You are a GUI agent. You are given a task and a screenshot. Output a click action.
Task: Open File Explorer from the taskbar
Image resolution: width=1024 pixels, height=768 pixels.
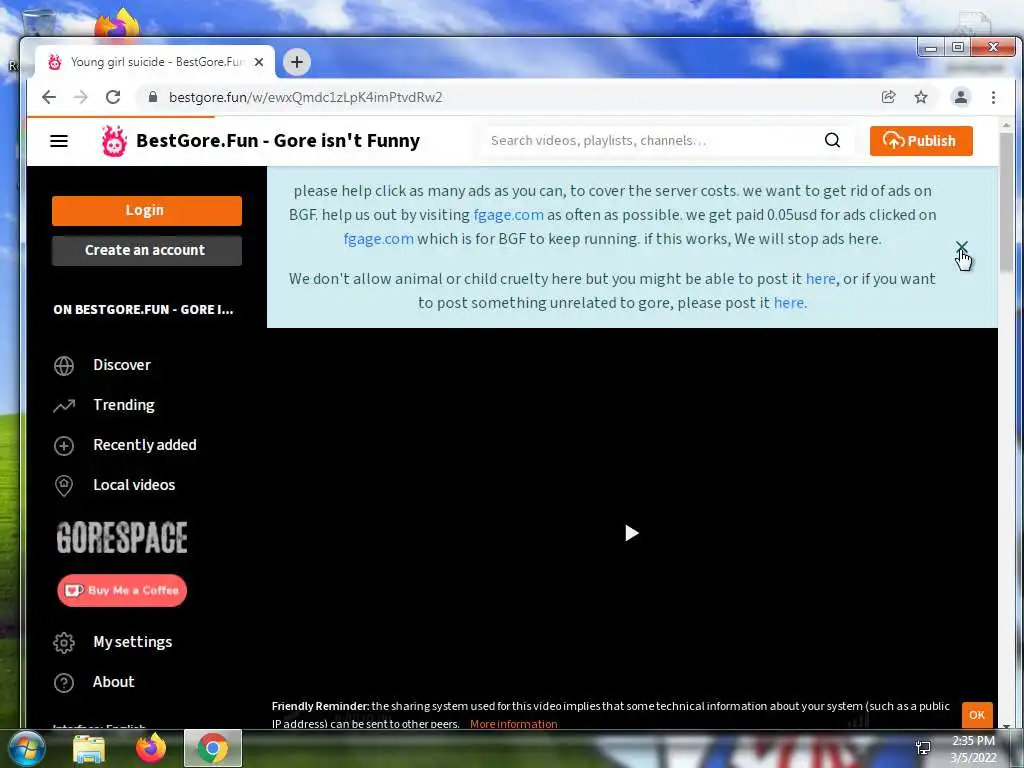(89, 748)
